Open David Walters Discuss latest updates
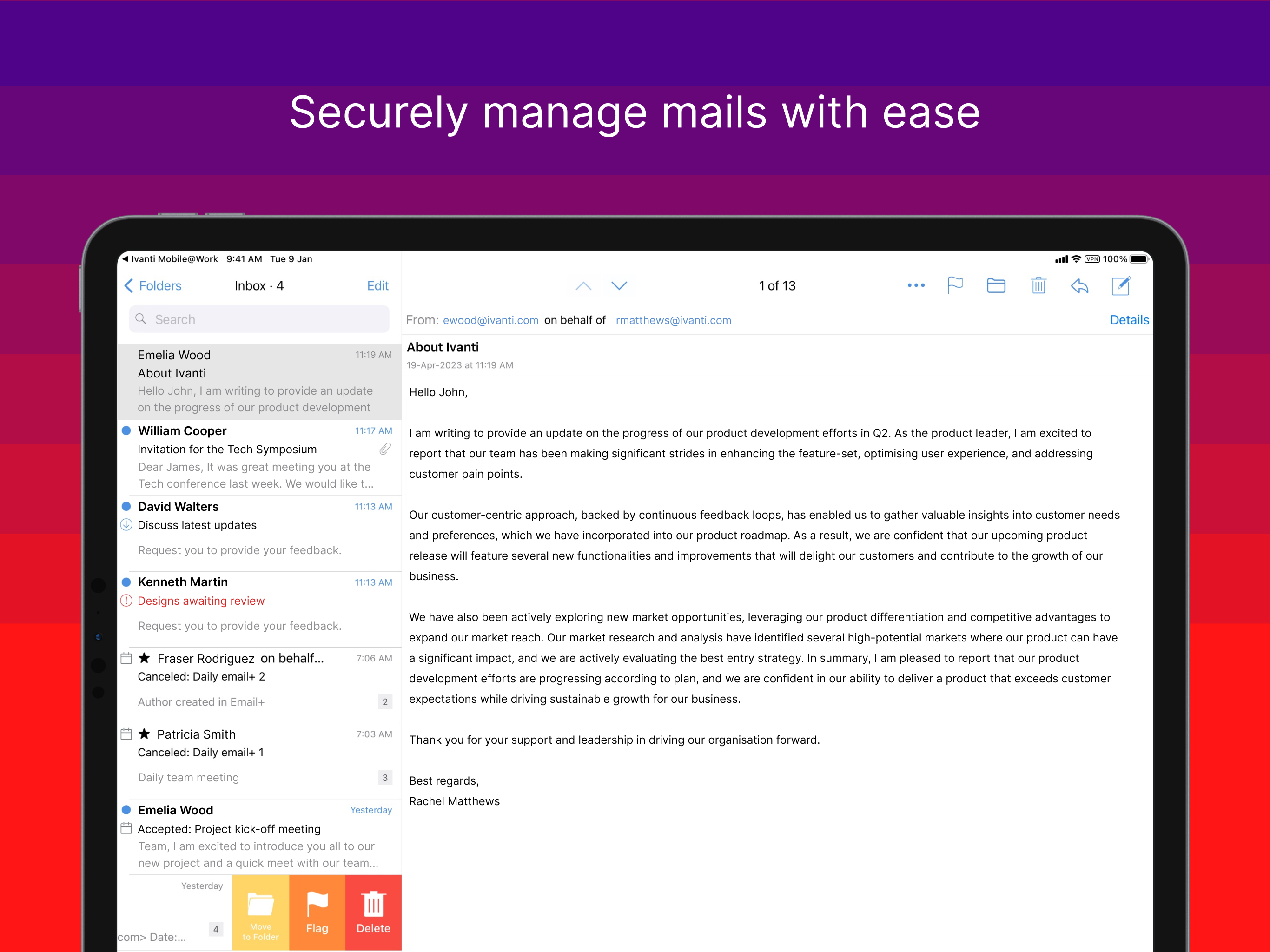This screenshot has width=1270, height=952. point(259,533)
